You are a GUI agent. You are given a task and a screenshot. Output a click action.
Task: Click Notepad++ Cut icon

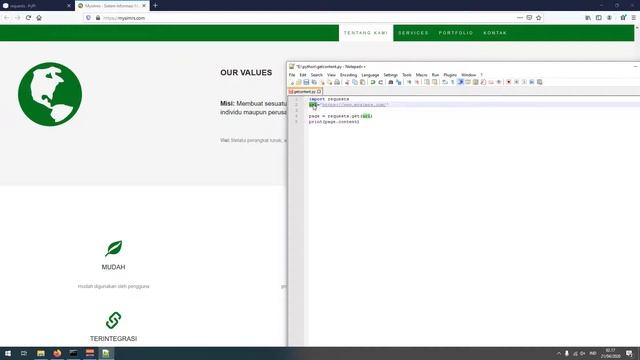coord(347,82)
